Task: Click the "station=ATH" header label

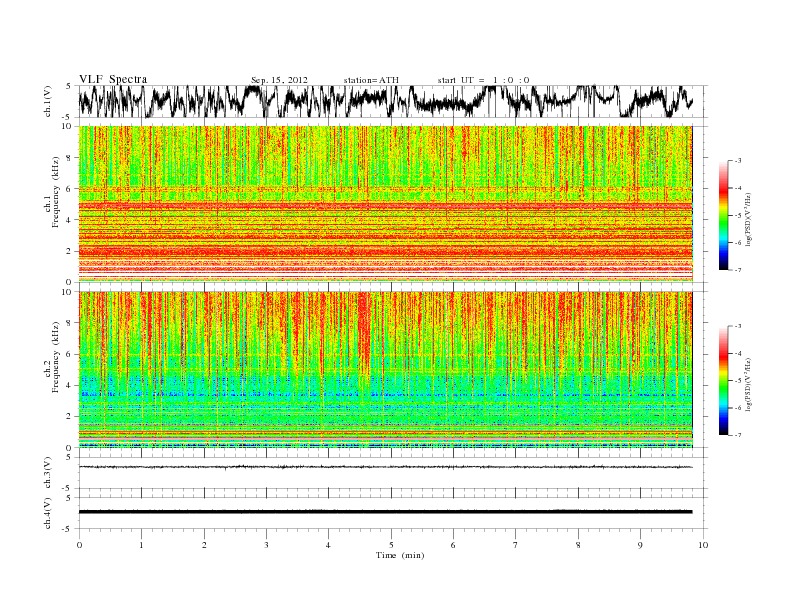Action: pyautogui.click(x=371, y=80)
